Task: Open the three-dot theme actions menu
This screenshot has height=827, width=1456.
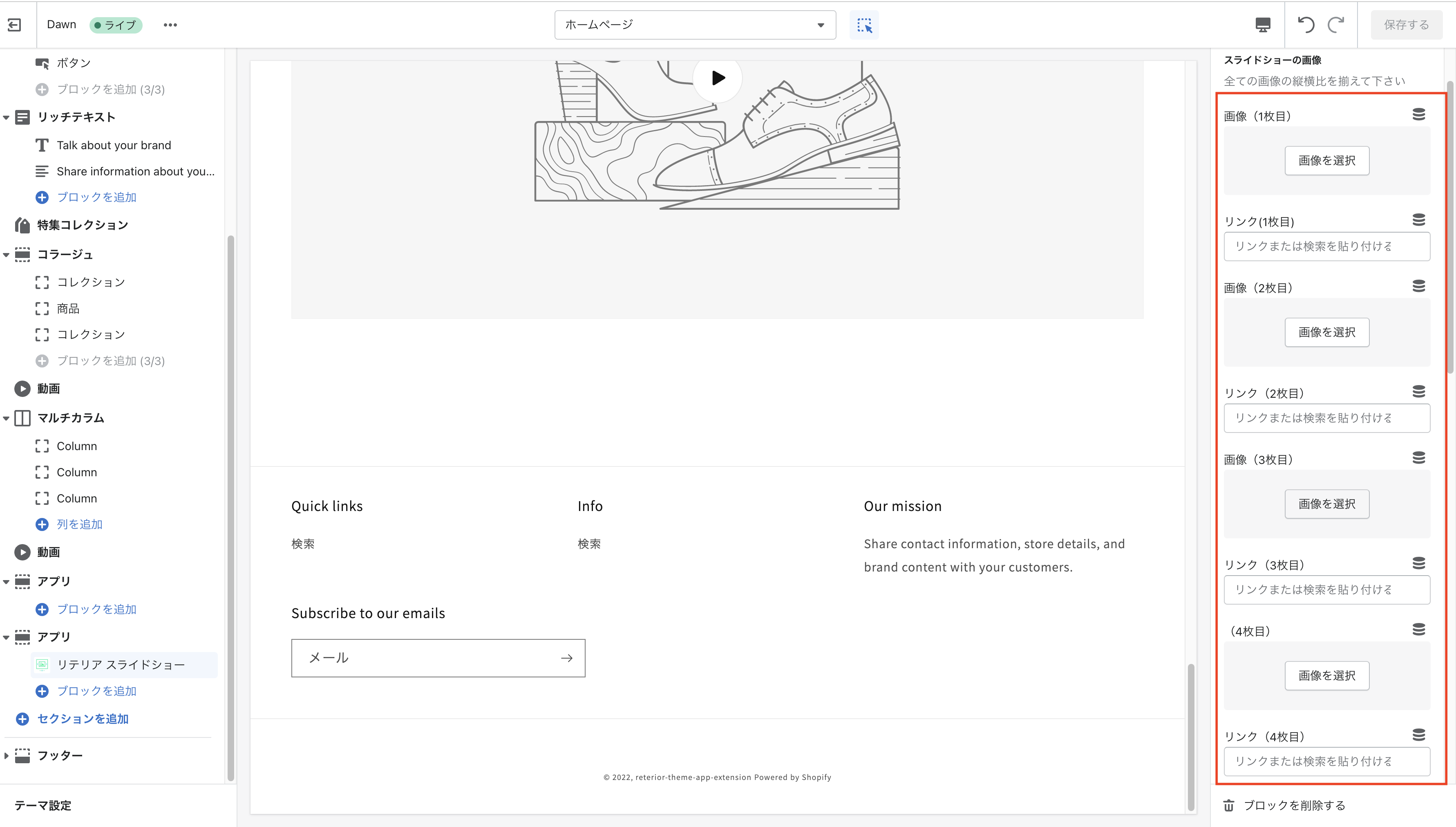Action: pos(170,25)
